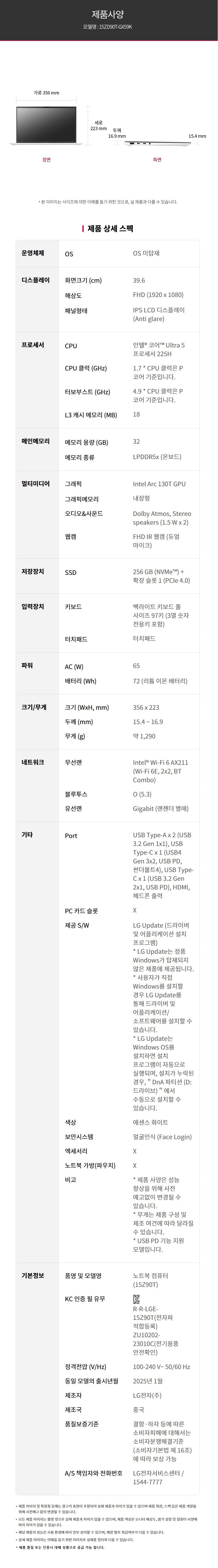Click the 측면 caption under the side view
Screen dimensions: 218x1568
pyautogui.click(x=157, y=160)
